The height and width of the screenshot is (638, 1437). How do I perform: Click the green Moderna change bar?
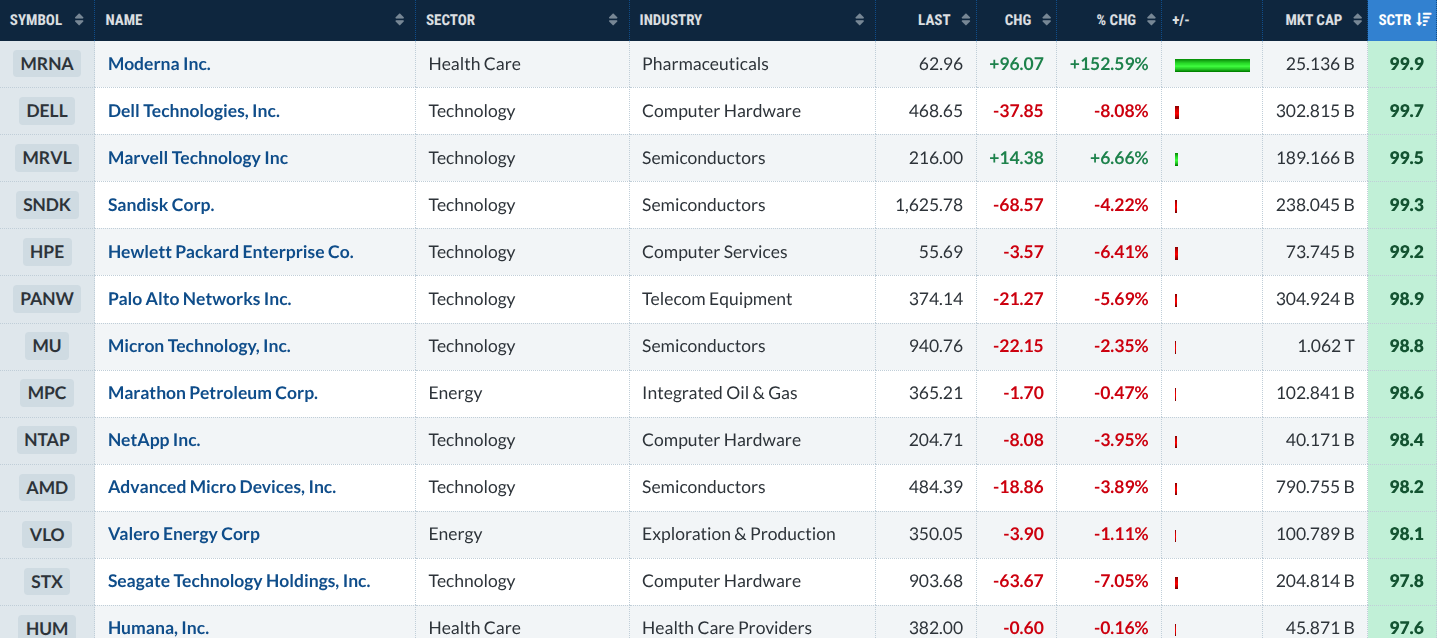(x=1212, y=65)
